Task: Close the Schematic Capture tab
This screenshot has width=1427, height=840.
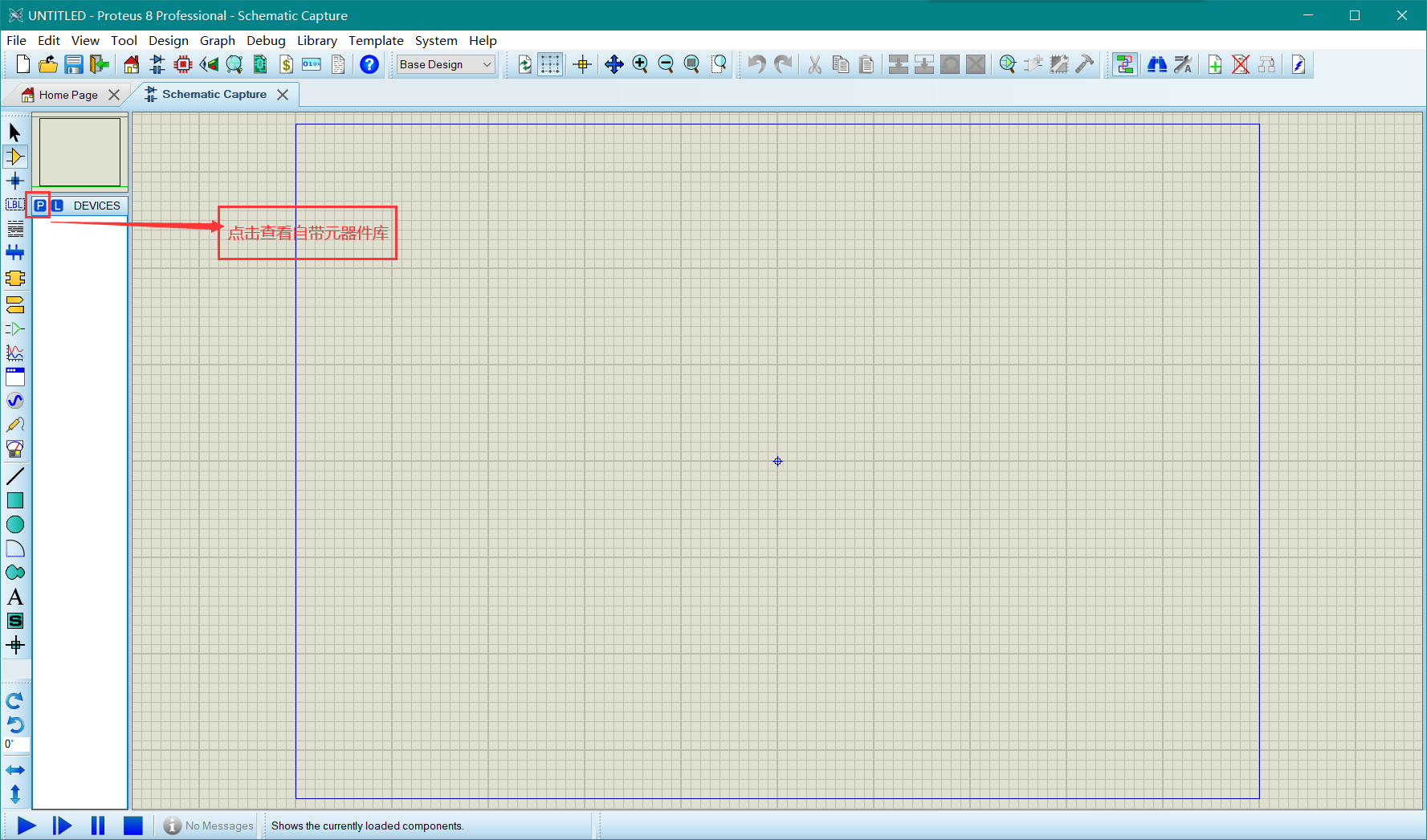Action: (x=283, y=95)
